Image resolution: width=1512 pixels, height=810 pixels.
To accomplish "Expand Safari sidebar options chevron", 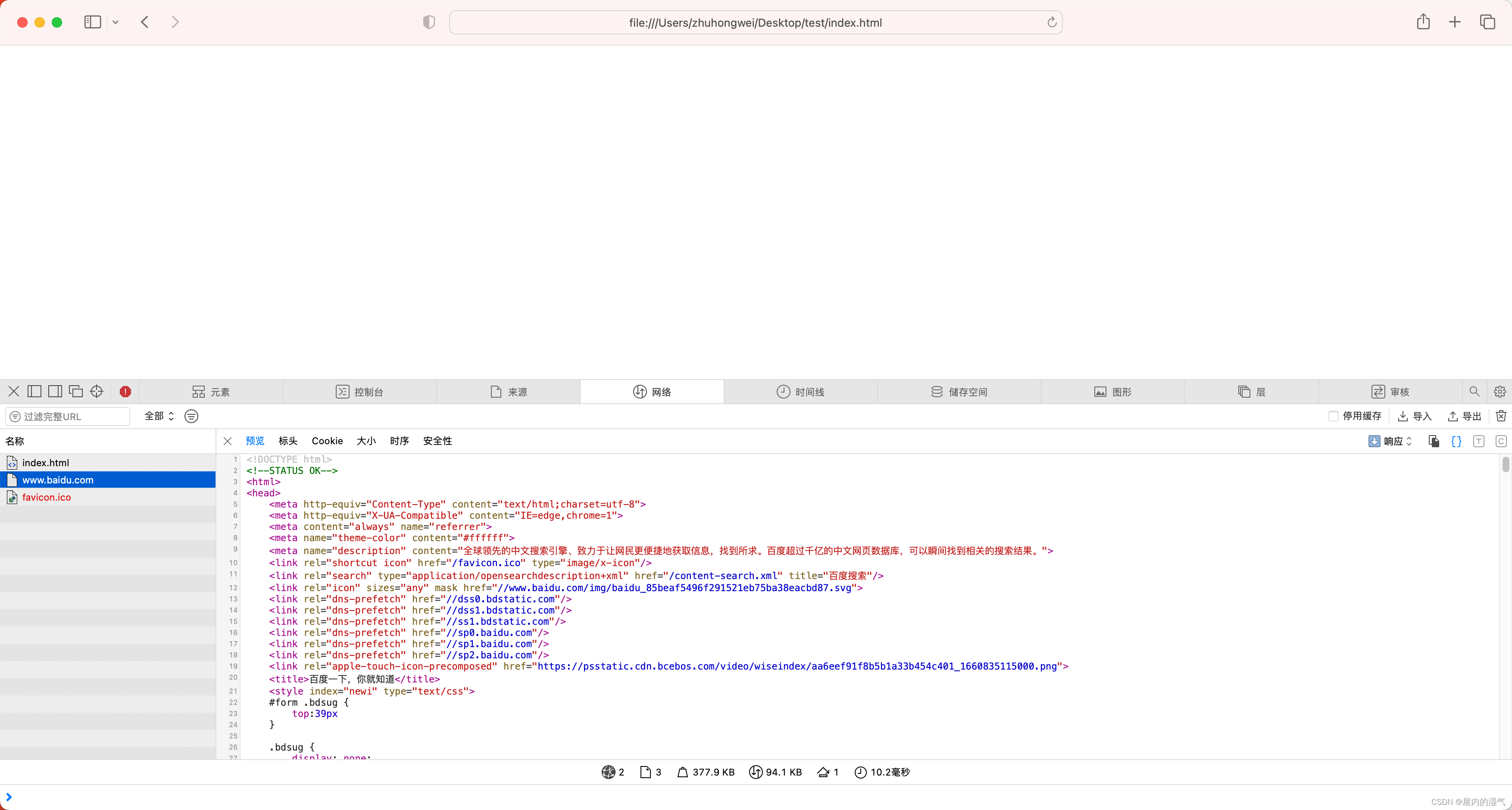I will pyautogui.click(x=116, y=22).
